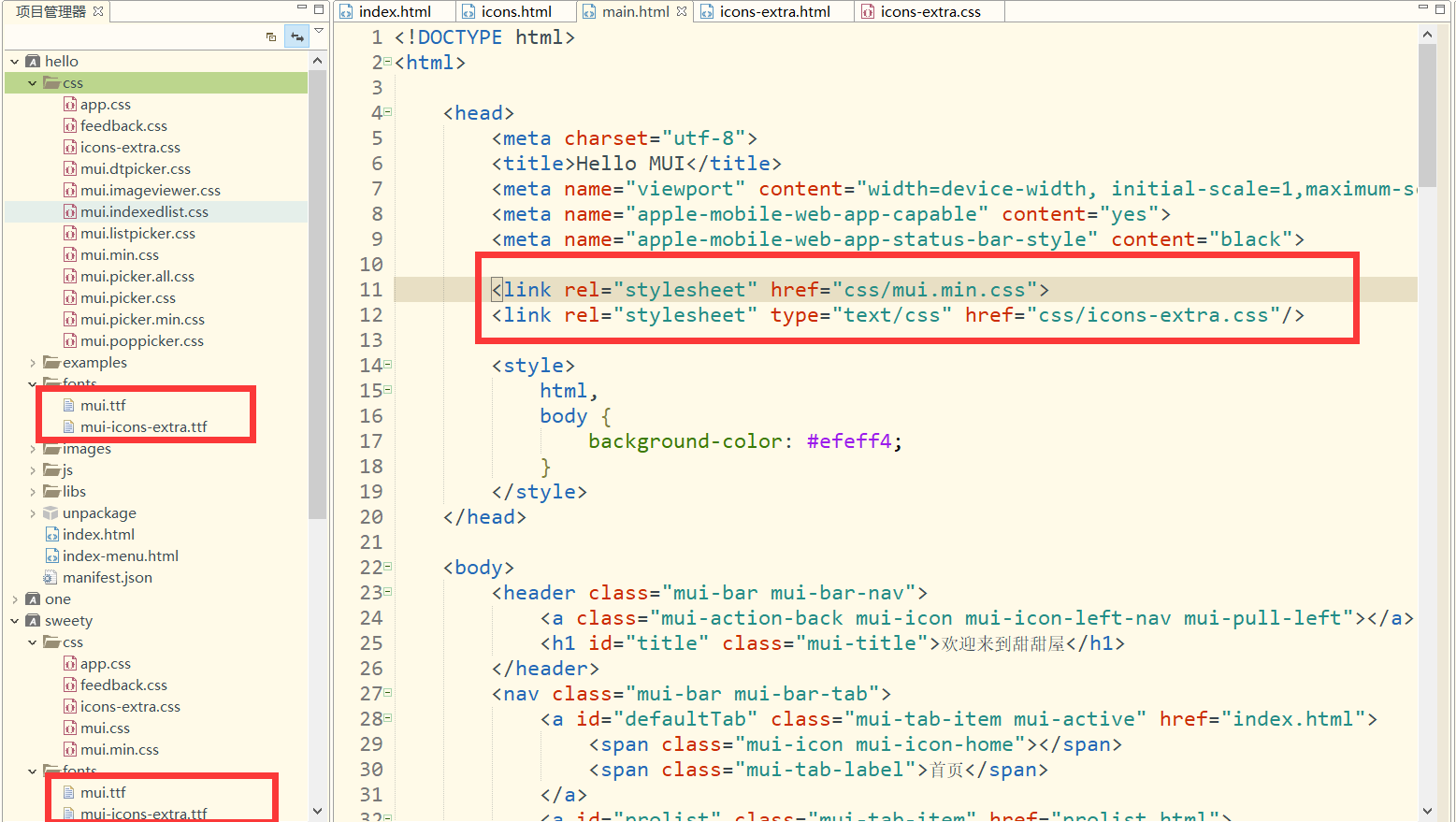Click the images folder icon

point(51,449)
